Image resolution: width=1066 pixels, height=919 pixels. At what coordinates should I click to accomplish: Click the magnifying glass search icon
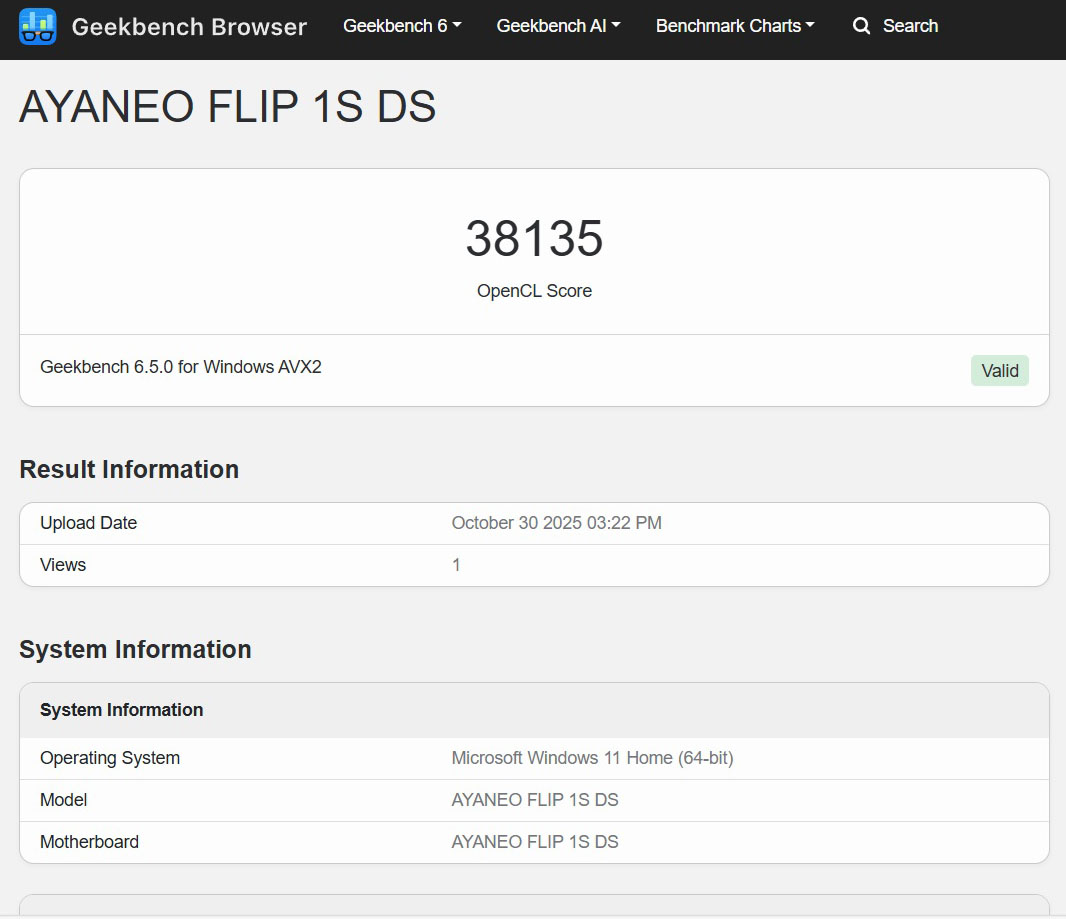(861, 26)
